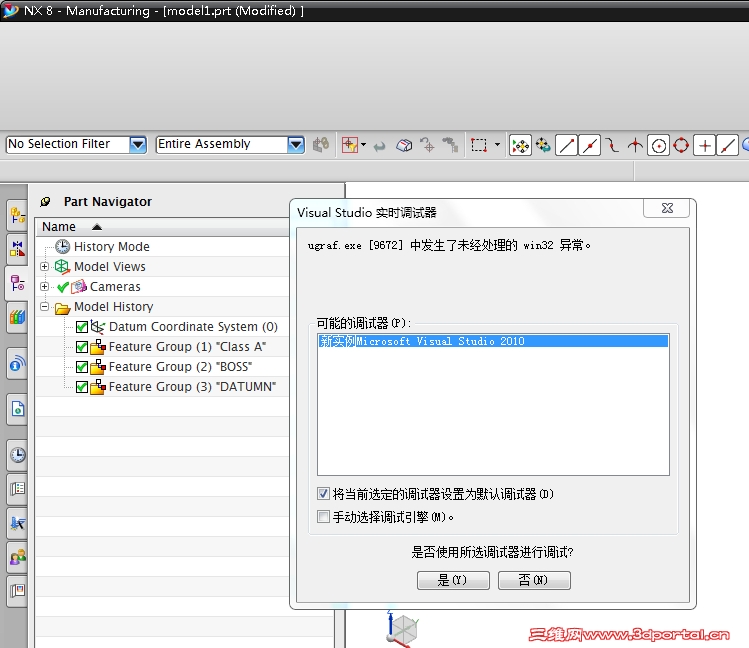Screen dimensions: 749x648
Task: Toggle the Point on Curve snap icon
Action: pos(728,145)
